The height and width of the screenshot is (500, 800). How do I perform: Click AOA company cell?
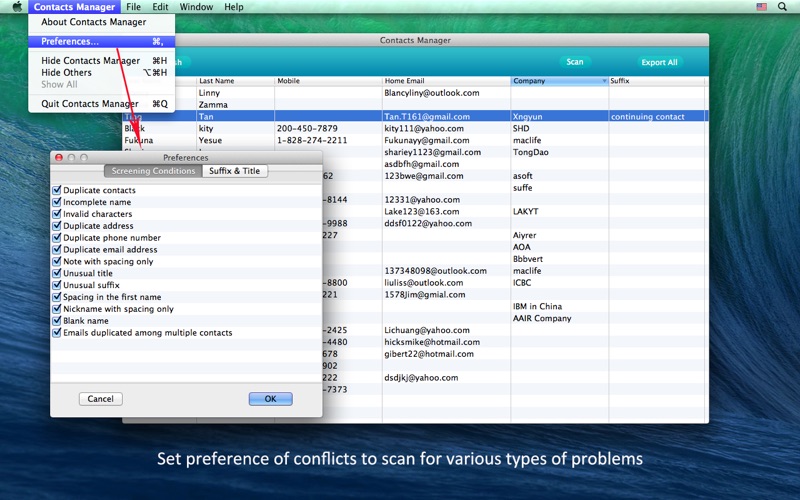pos(521,247)
